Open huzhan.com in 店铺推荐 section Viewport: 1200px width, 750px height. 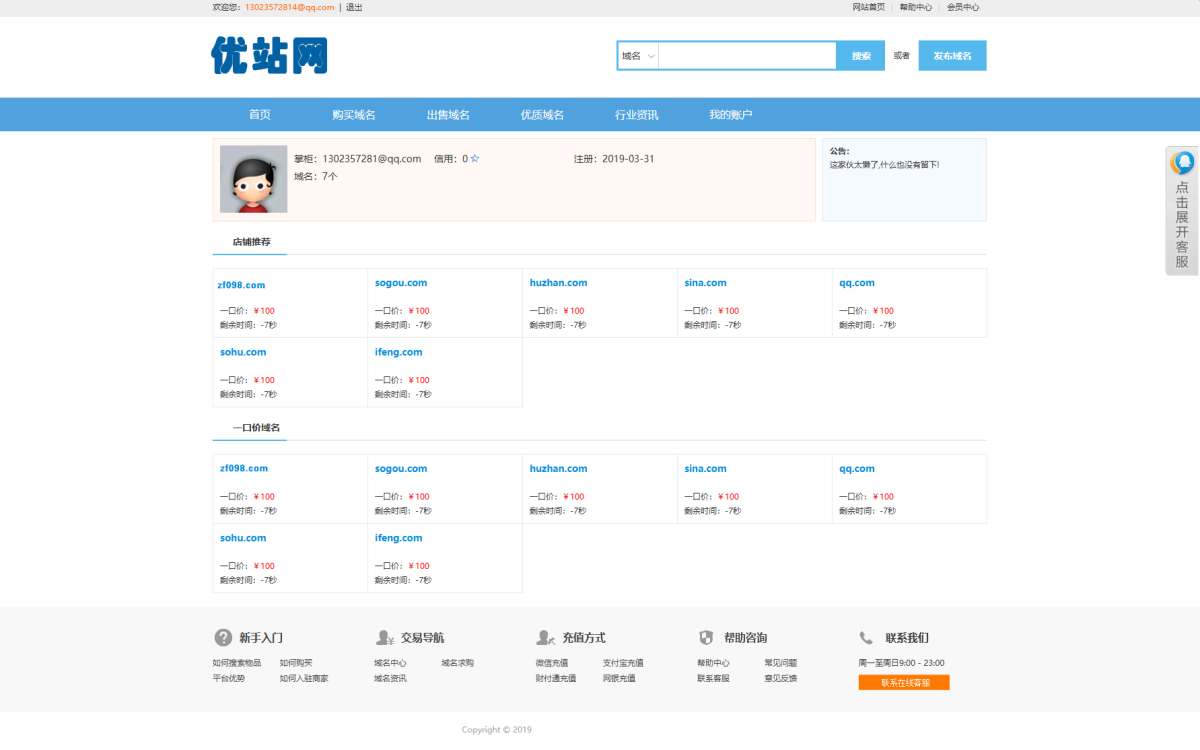[x=558, y=283]
